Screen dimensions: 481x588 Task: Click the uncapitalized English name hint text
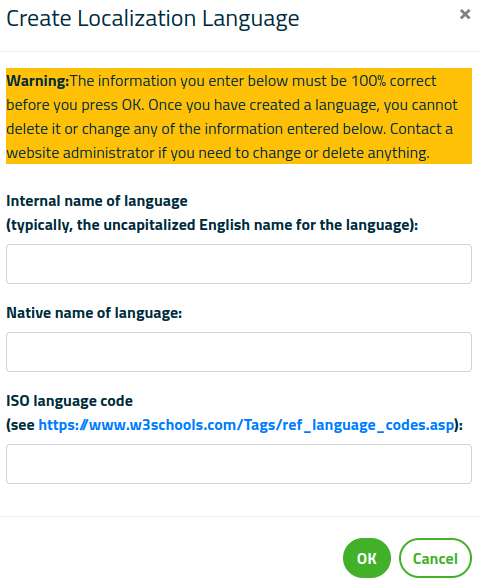tap(212, 225)
